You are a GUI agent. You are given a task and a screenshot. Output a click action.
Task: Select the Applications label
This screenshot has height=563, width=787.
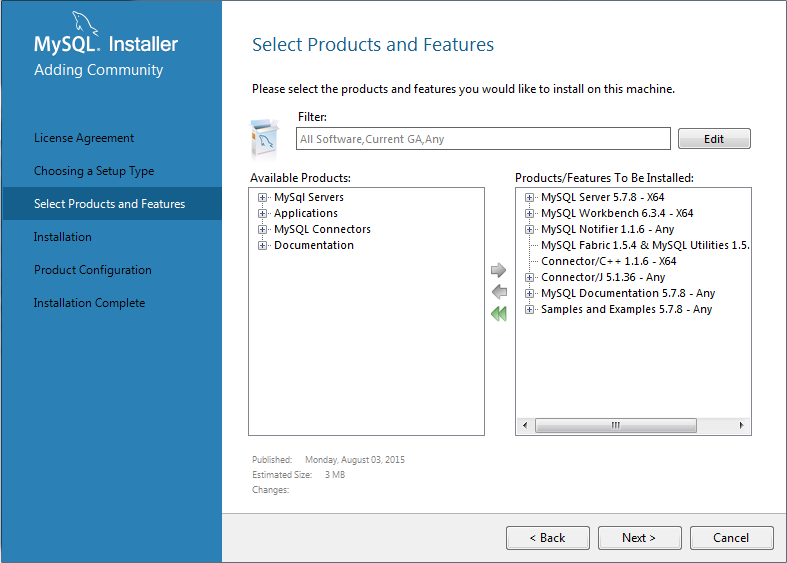point(306,213)
